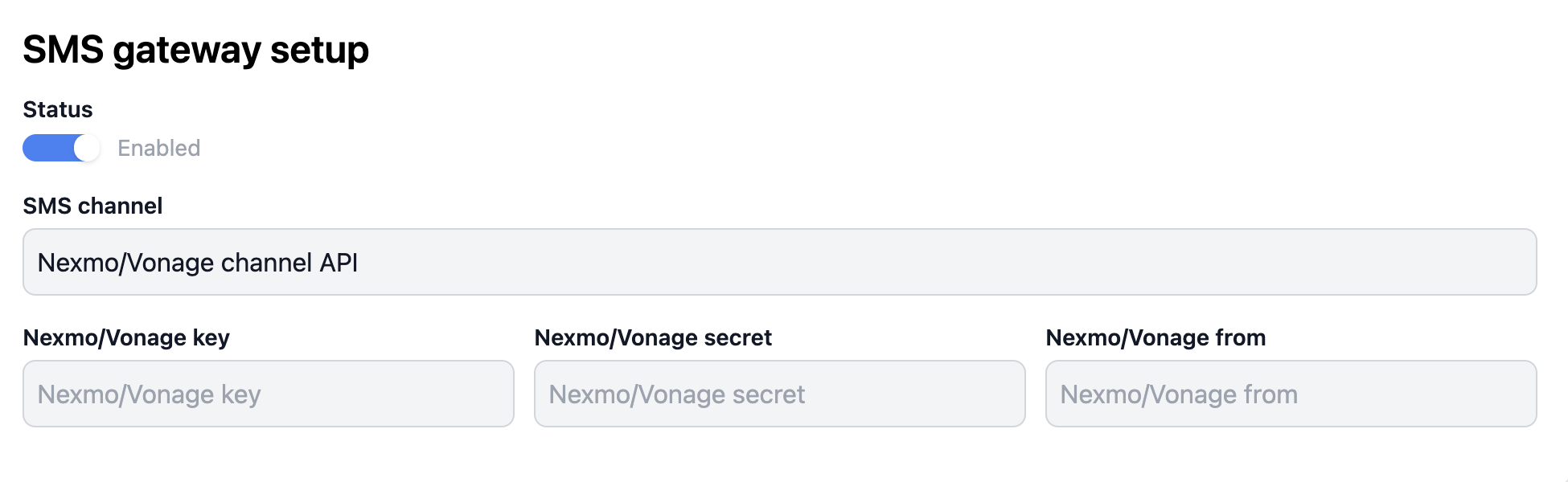Image resolution: width=1568 pixels, height=482 pixels.
Task: Click the grey "Nexmo/Vonage key" placeholder text
Action: tap(149, 394)
